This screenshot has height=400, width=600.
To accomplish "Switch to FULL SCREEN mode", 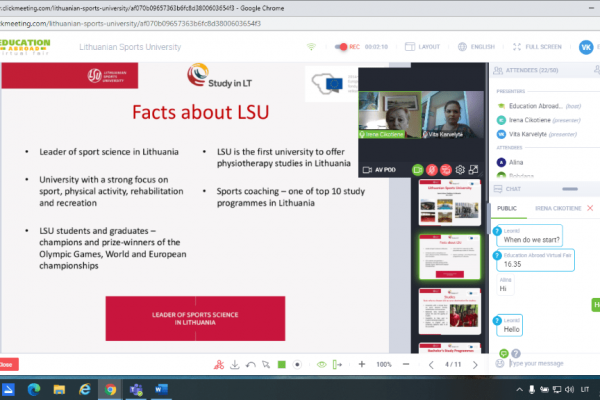I will [x=537, y=47].
